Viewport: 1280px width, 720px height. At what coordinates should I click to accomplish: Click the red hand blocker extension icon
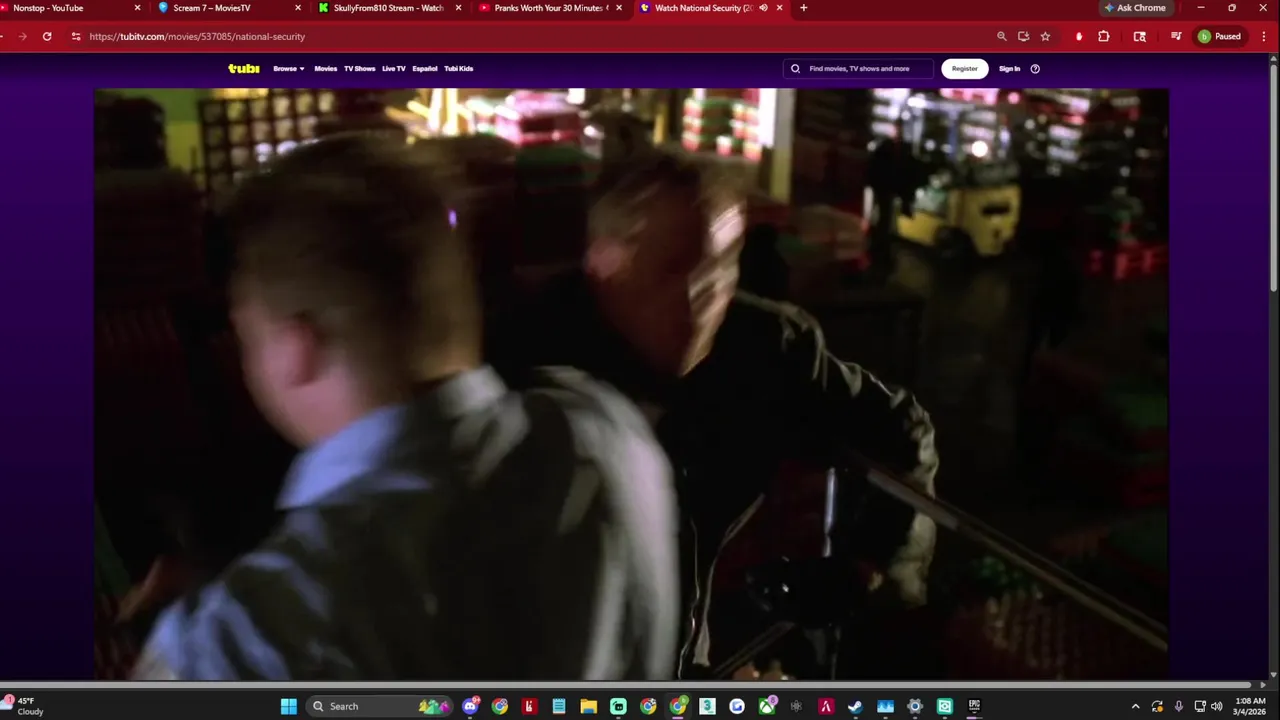click(x=1078, y=36)
